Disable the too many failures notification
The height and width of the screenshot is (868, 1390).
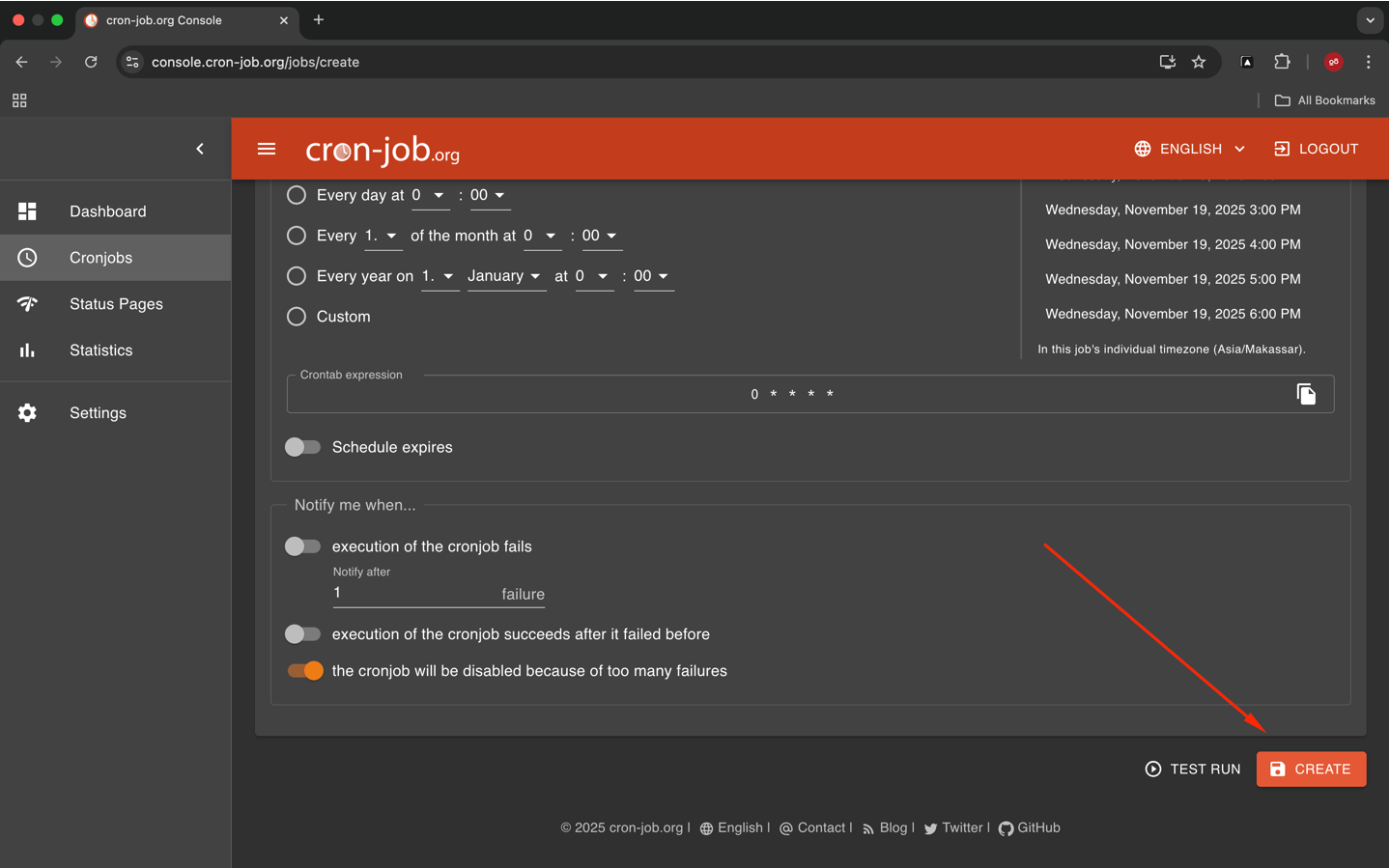[305, 671]
